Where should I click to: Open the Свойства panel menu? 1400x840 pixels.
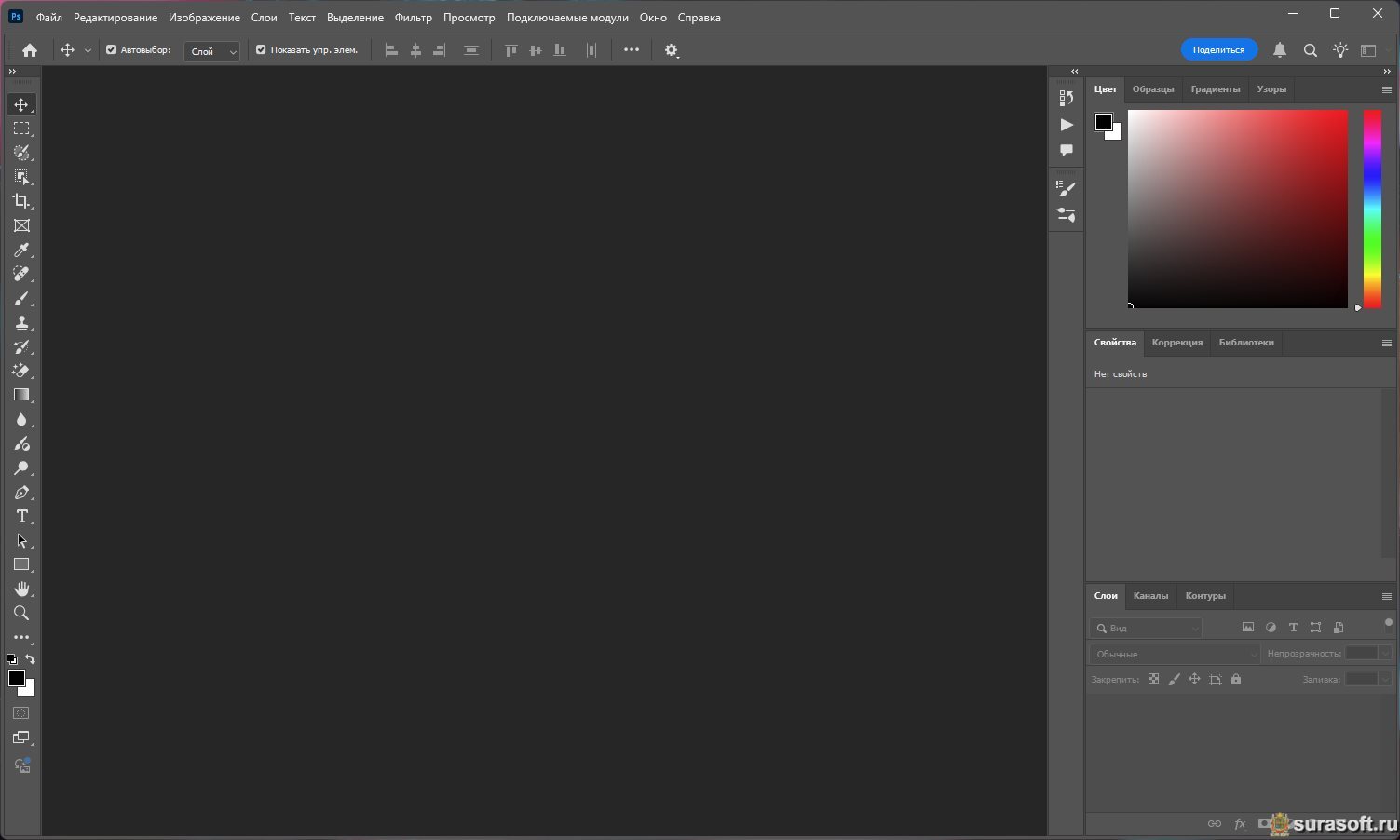click(x=1387, y=343)
